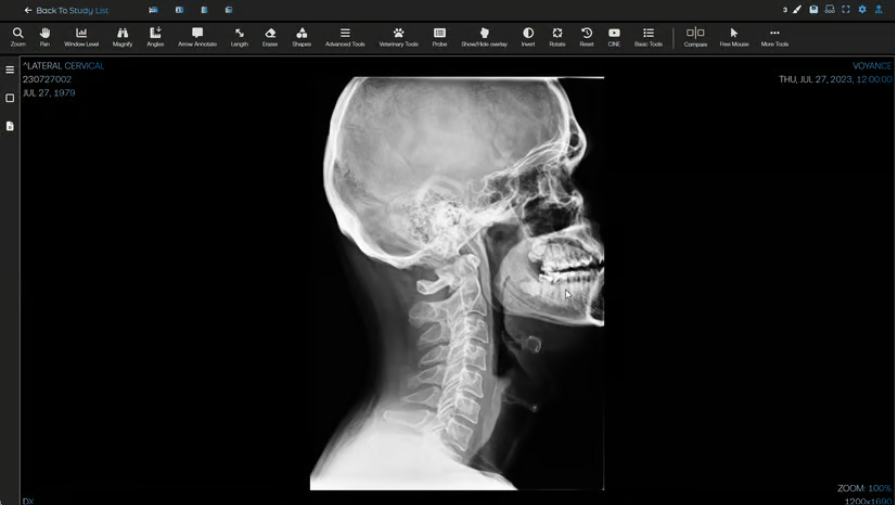Viewport: 895px width, 505px height.
Task: Expand the Shapes tool menu
Action: [x=301, y=37]
